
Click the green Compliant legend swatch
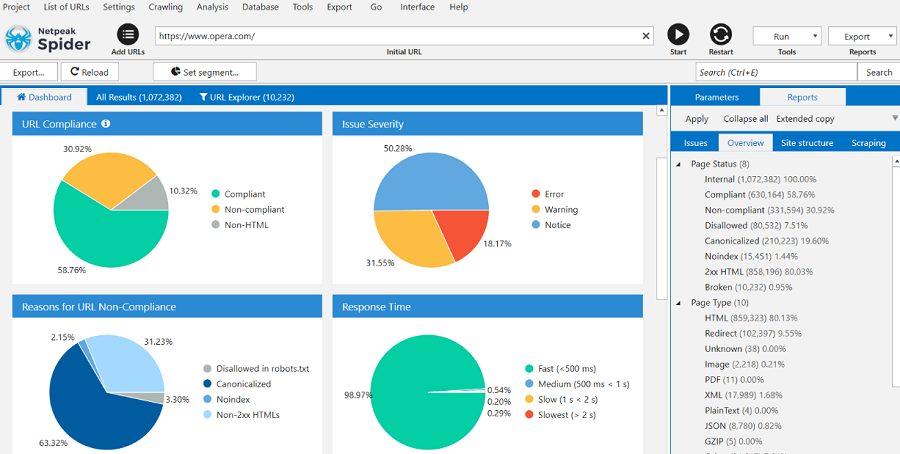tap(215, 194)
